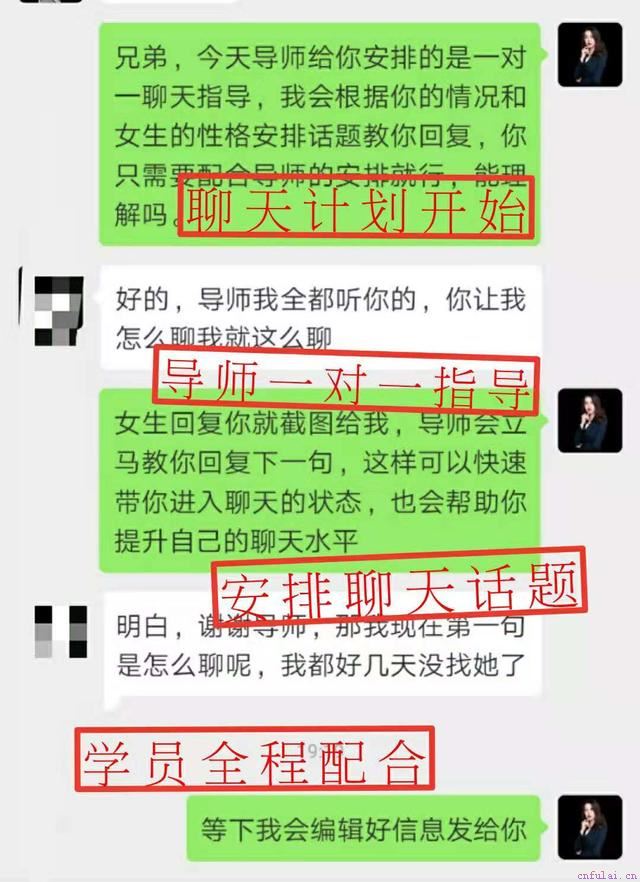The height and width of the screenshot is (882, 640).
Task: Click the line '一聊天指导，我会根据你的情况和'
Action: (320, 96)
